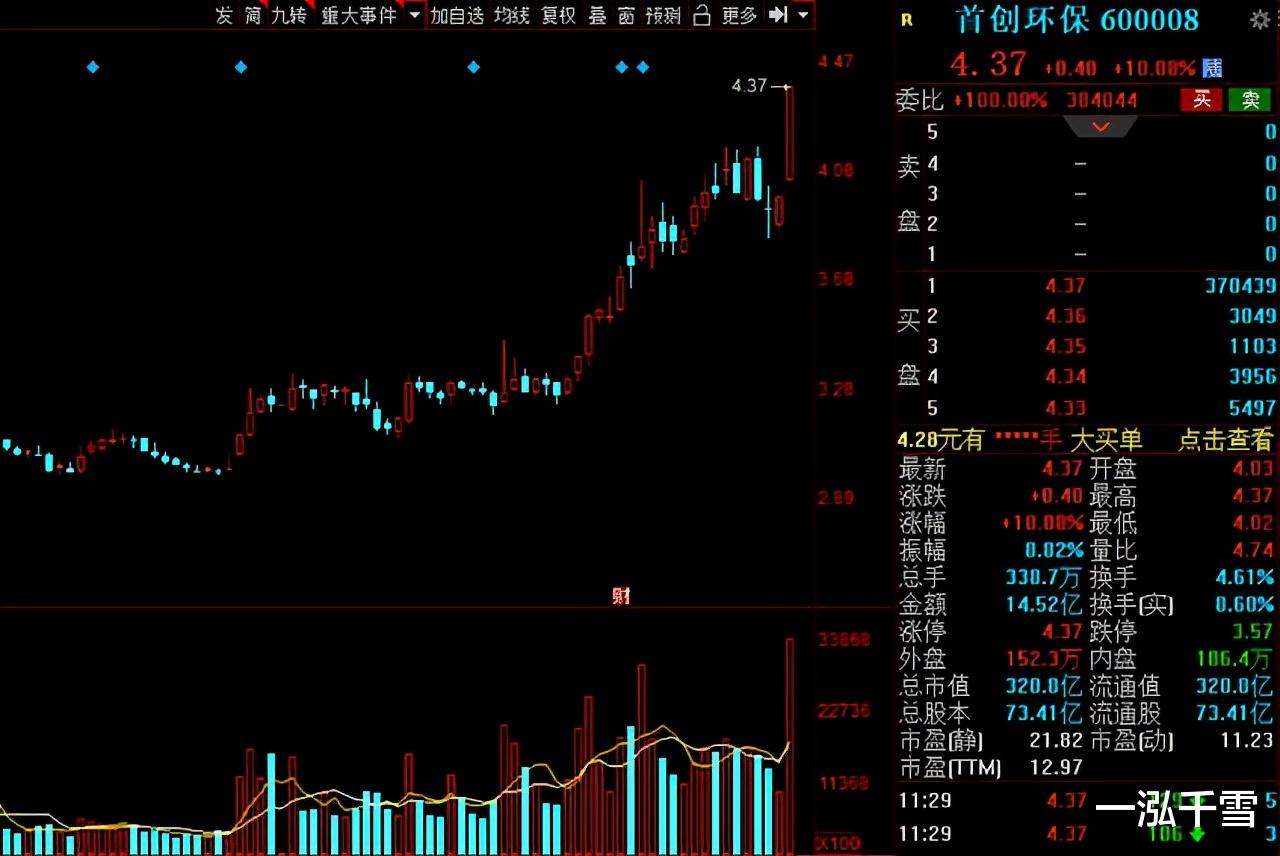Click 点击查看 link
The image size is (1280, 856).
1226,439
